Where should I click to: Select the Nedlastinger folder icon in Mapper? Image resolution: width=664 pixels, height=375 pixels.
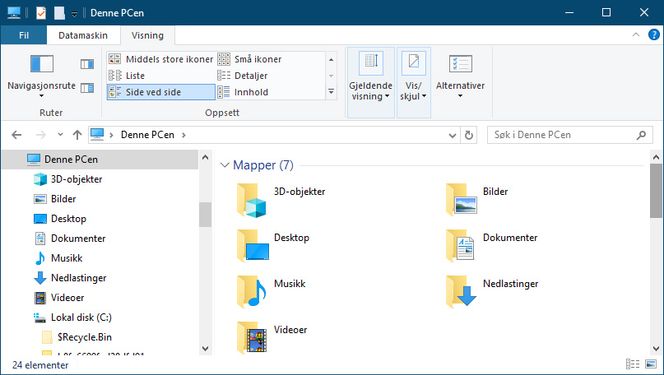click(x=461, y=291)
